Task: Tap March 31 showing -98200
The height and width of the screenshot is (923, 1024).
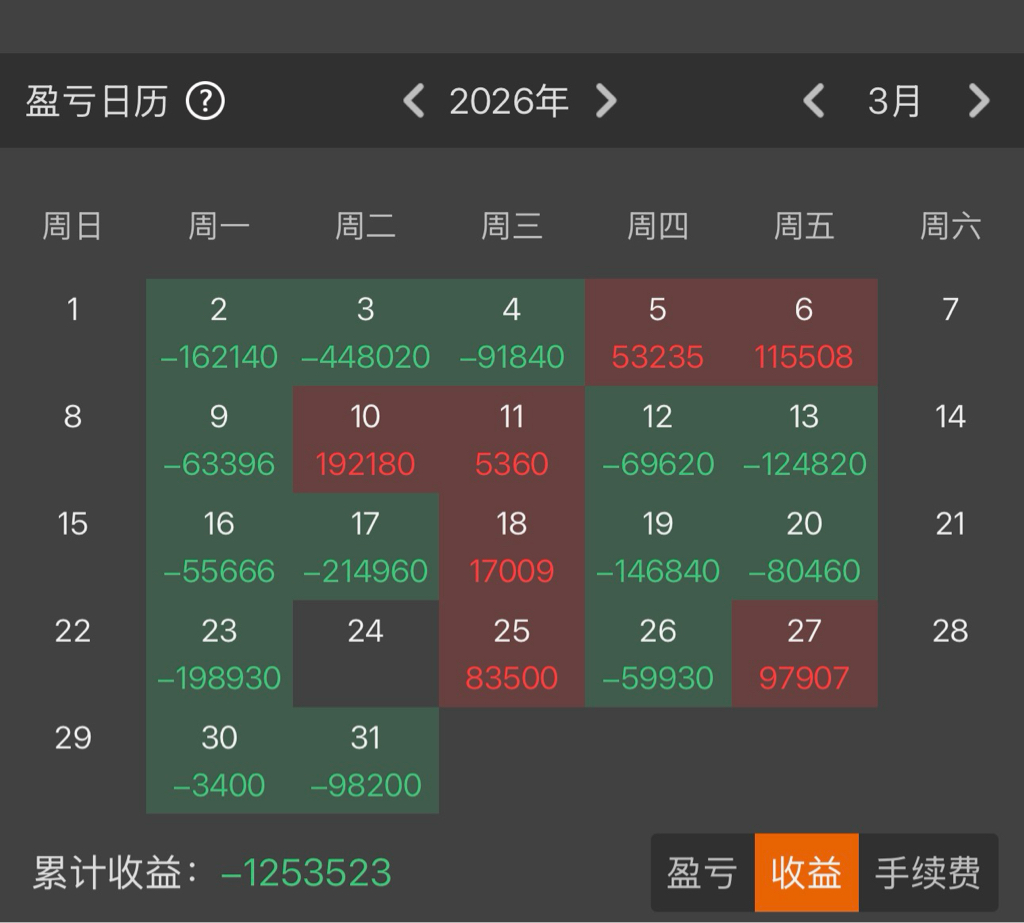Action: (x=365, y=760)
